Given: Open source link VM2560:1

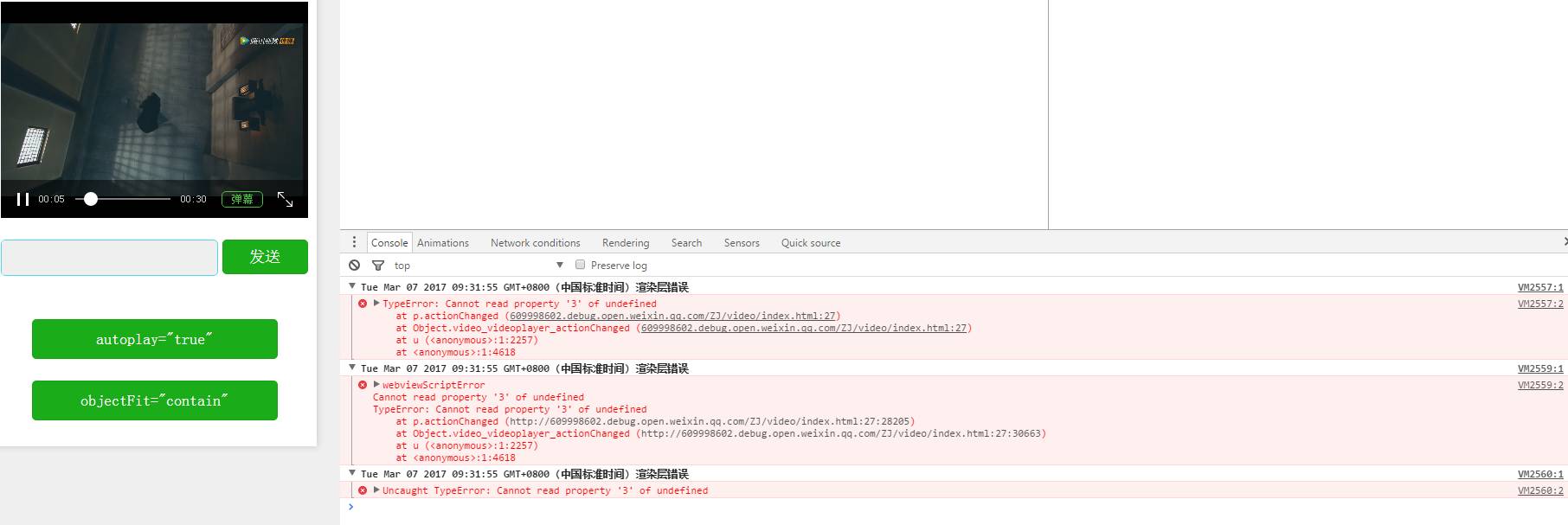Looking at the screenshot, I should (1540, 474).
